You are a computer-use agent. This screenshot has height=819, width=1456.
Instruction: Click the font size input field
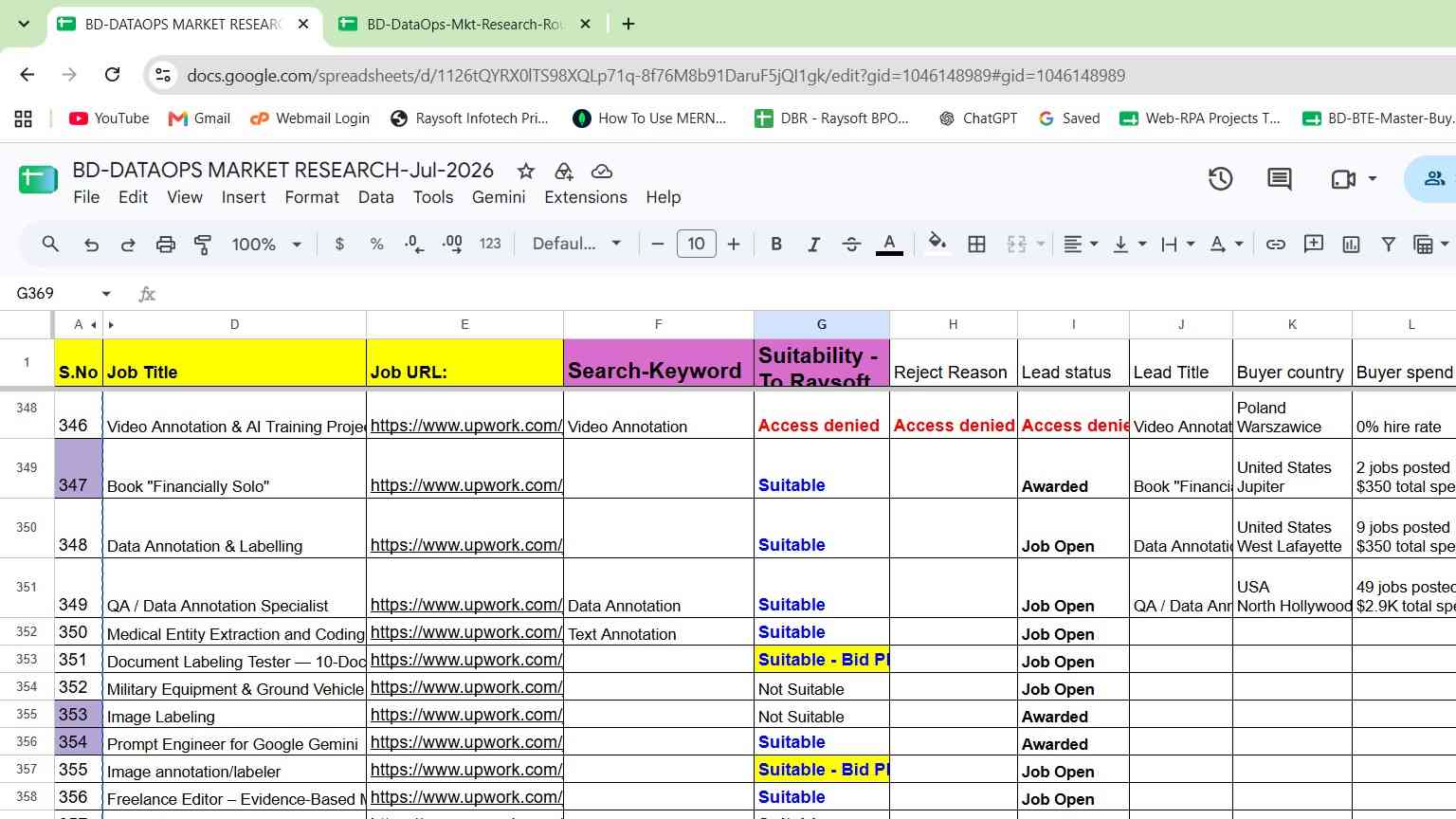(696, 244)
